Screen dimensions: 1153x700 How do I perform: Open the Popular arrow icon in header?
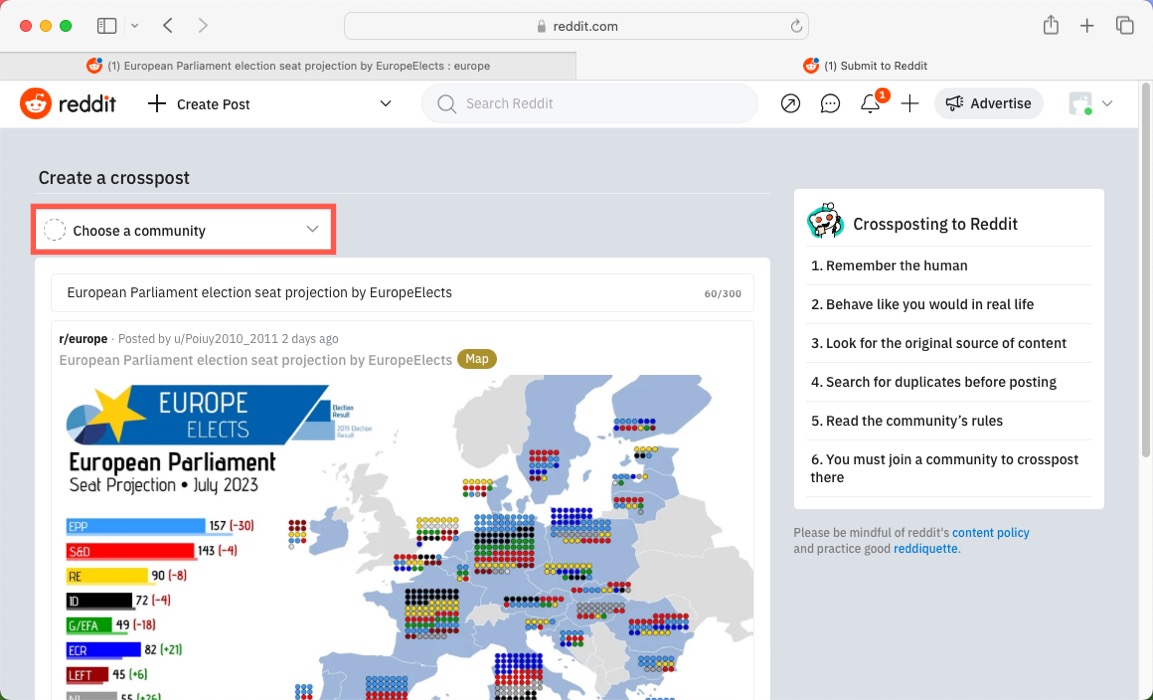click(790, 104)
